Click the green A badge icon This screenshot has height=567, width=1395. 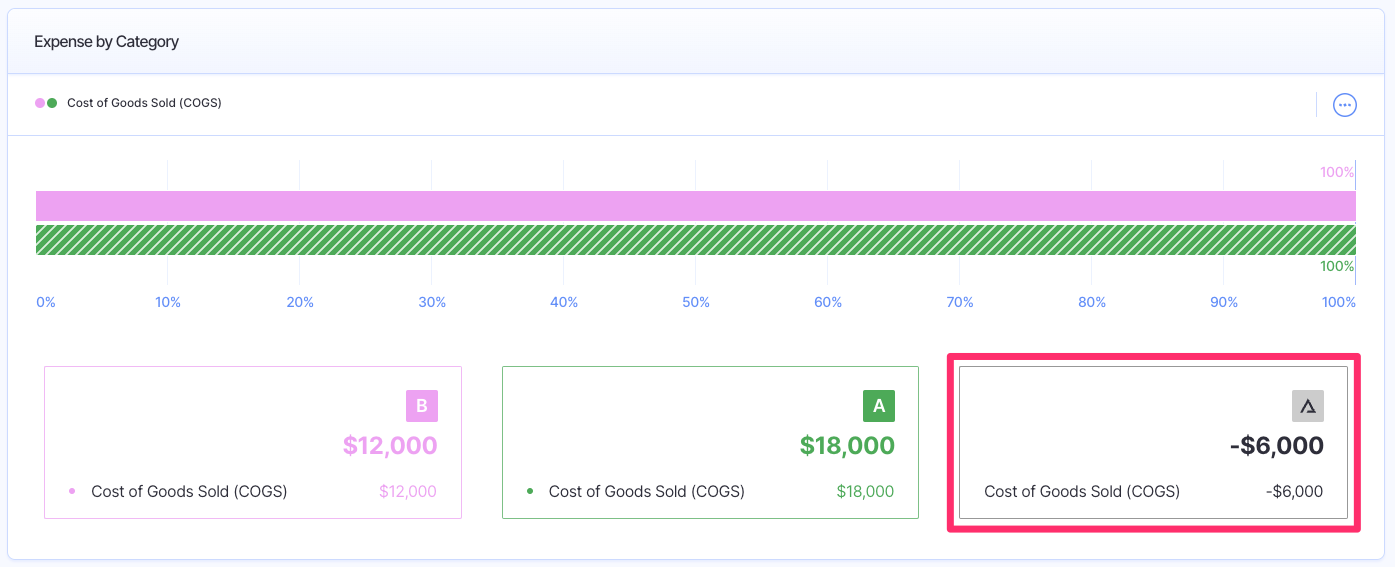879,406
